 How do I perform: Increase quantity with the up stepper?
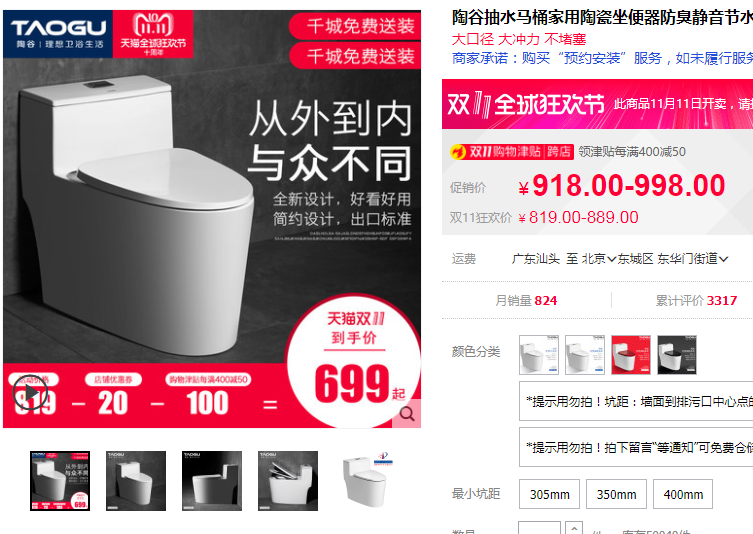point(574,528)
